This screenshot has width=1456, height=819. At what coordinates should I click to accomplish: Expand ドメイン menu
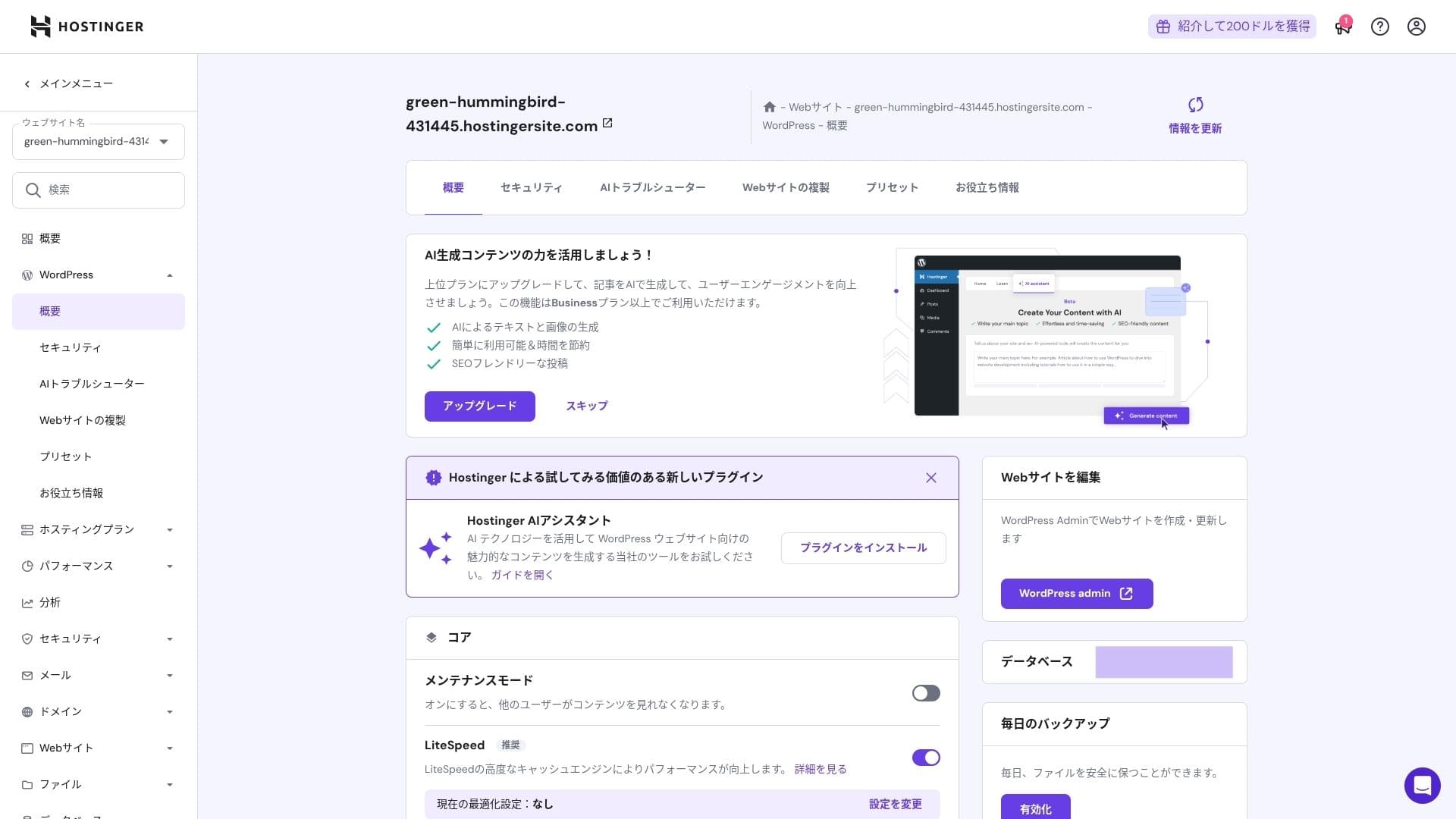pos(170,712)
